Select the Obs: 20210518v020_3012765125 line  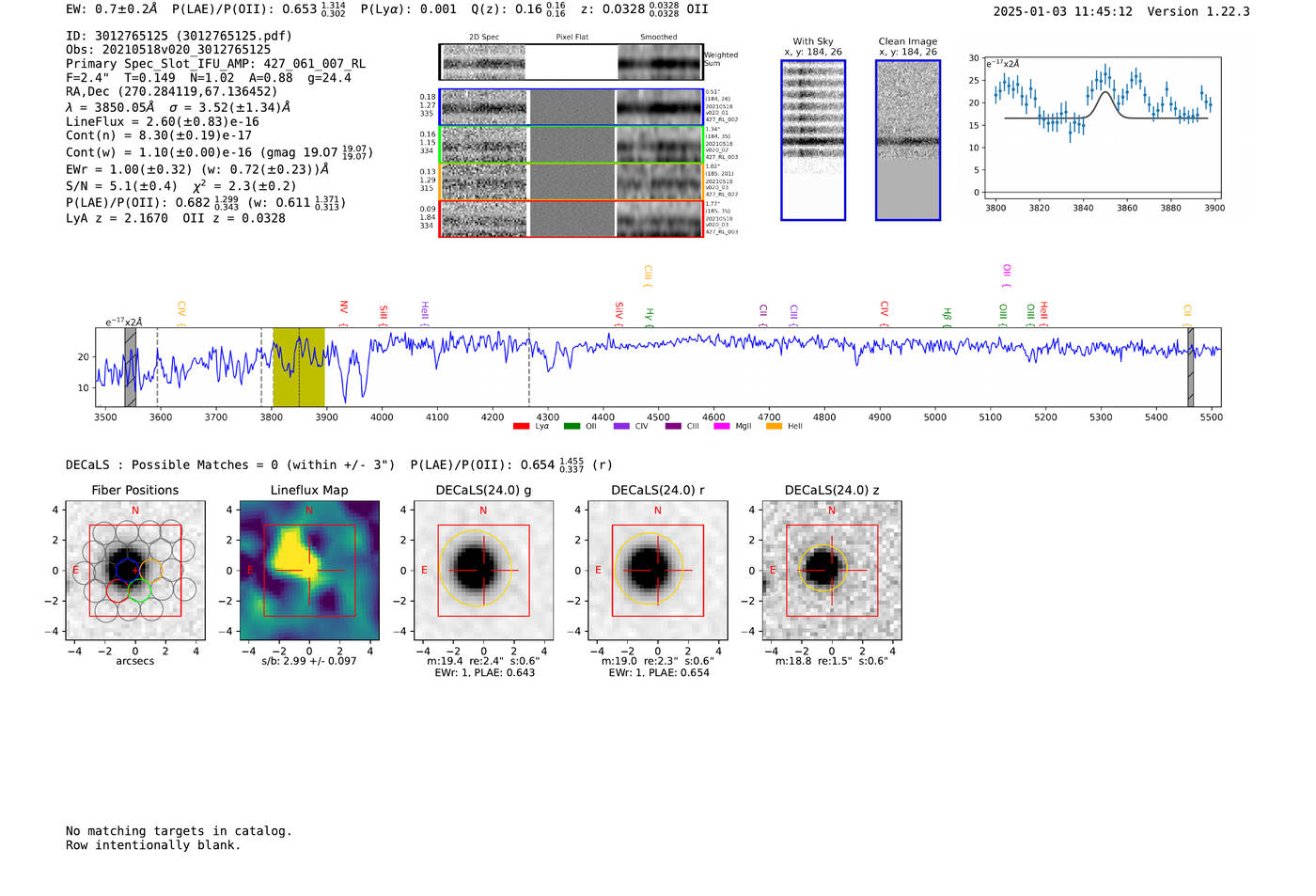pos(168,50)
